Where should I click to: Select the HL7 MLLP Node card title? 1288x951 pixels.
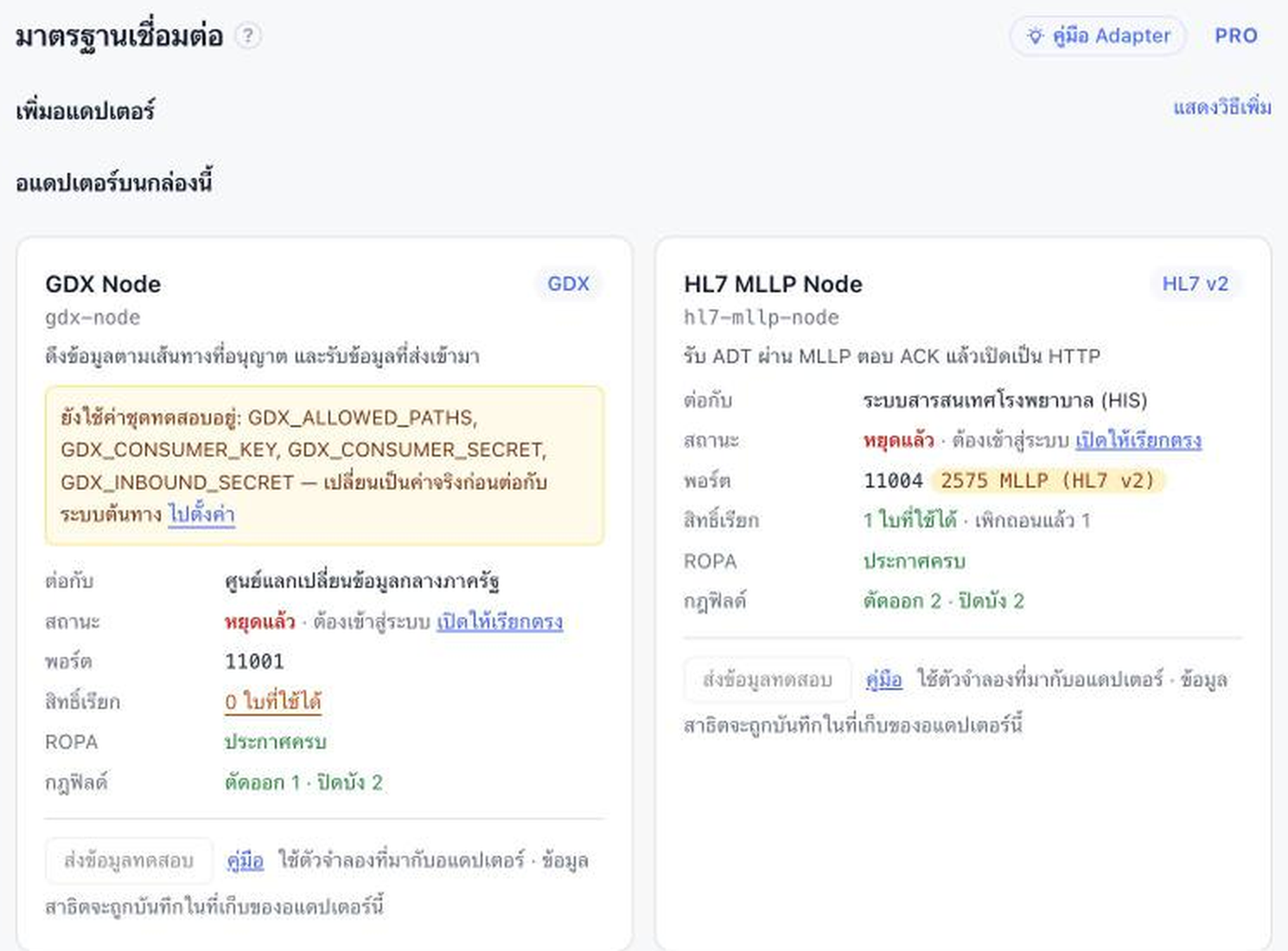pyautogui.click(x=773, y=284)
